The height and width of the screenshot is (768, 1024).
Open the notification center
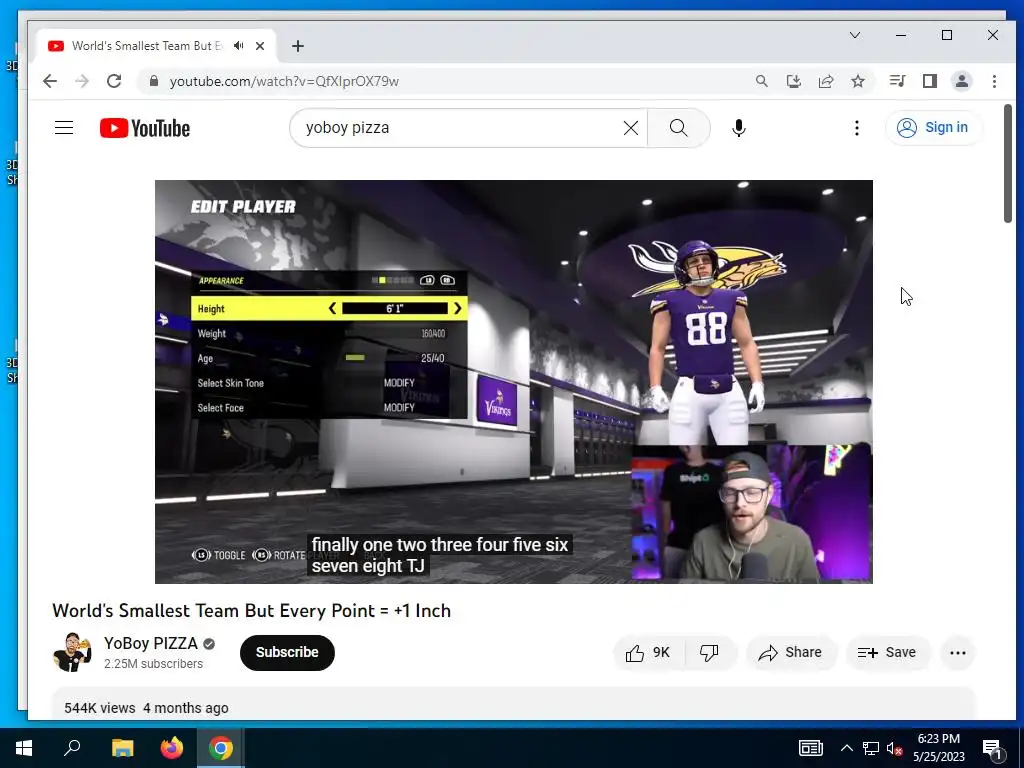(992, 748)
